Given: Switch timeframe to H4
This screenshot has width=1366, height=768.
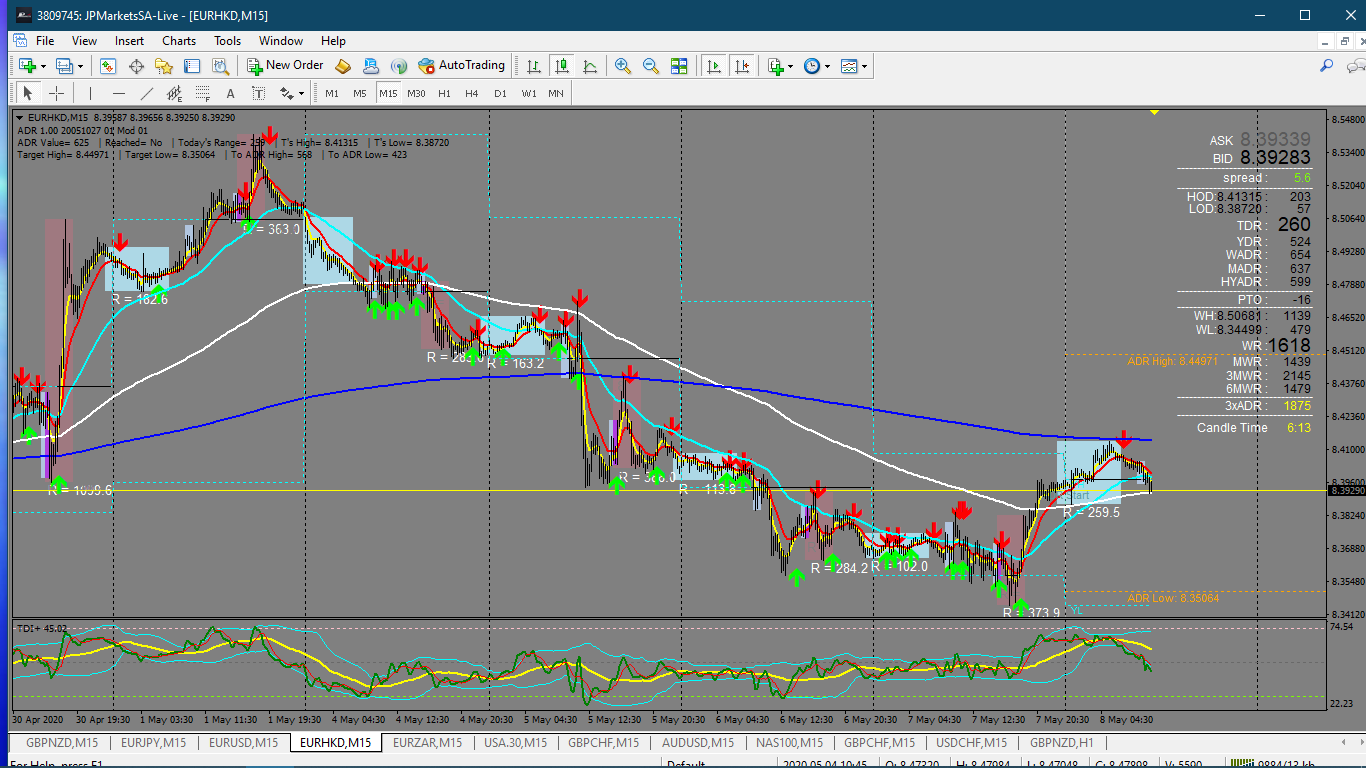Looking at the screenshot, I should tap(472, 93).
